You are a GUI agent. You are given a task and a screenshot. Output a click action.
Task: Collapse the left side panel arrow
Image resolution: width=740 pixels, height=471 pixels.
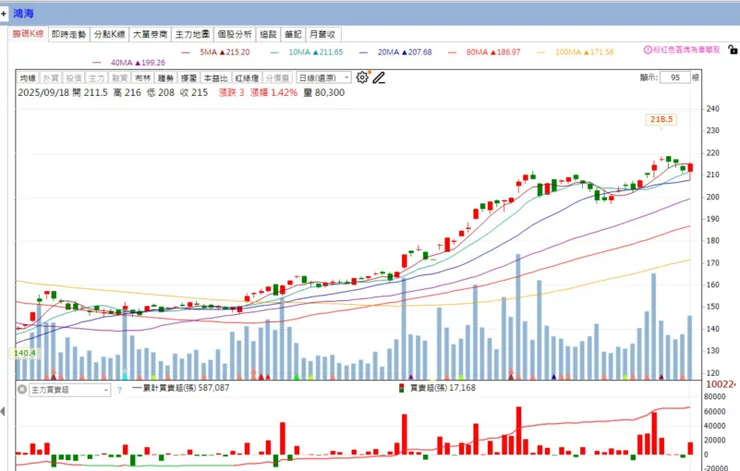[x=3, y=411]
